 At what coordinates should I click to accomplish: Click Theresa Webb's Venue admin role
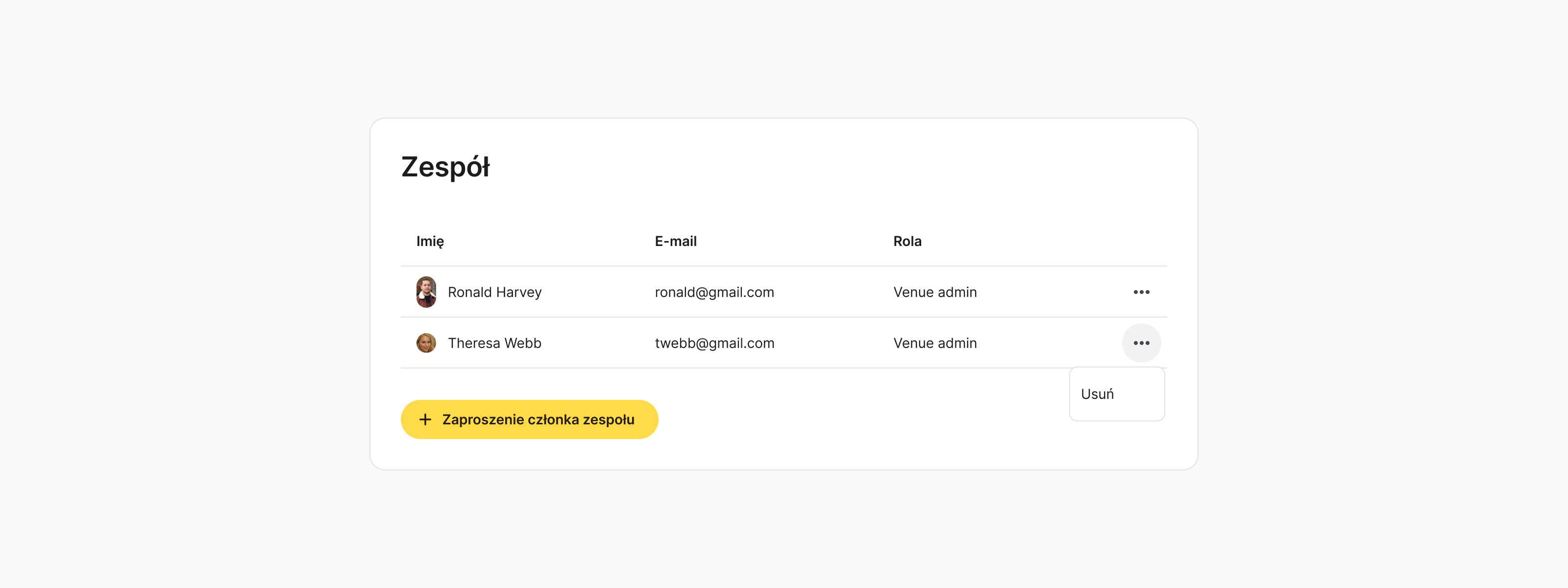pyautogui.click(x=934, y=343)
